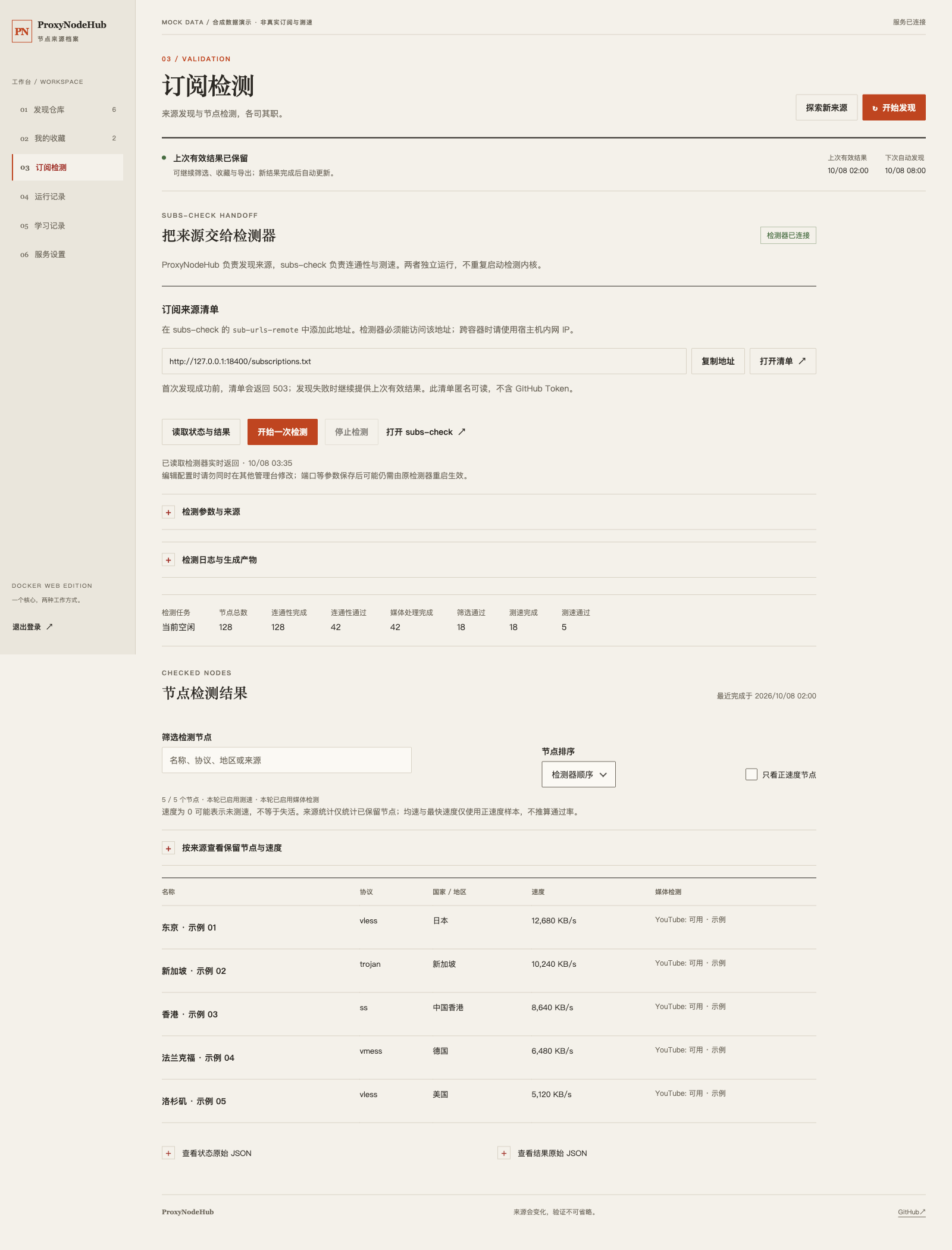Expand 查看结果原始 JSON
952x1250 pixels.
(x=543, y=1153)
